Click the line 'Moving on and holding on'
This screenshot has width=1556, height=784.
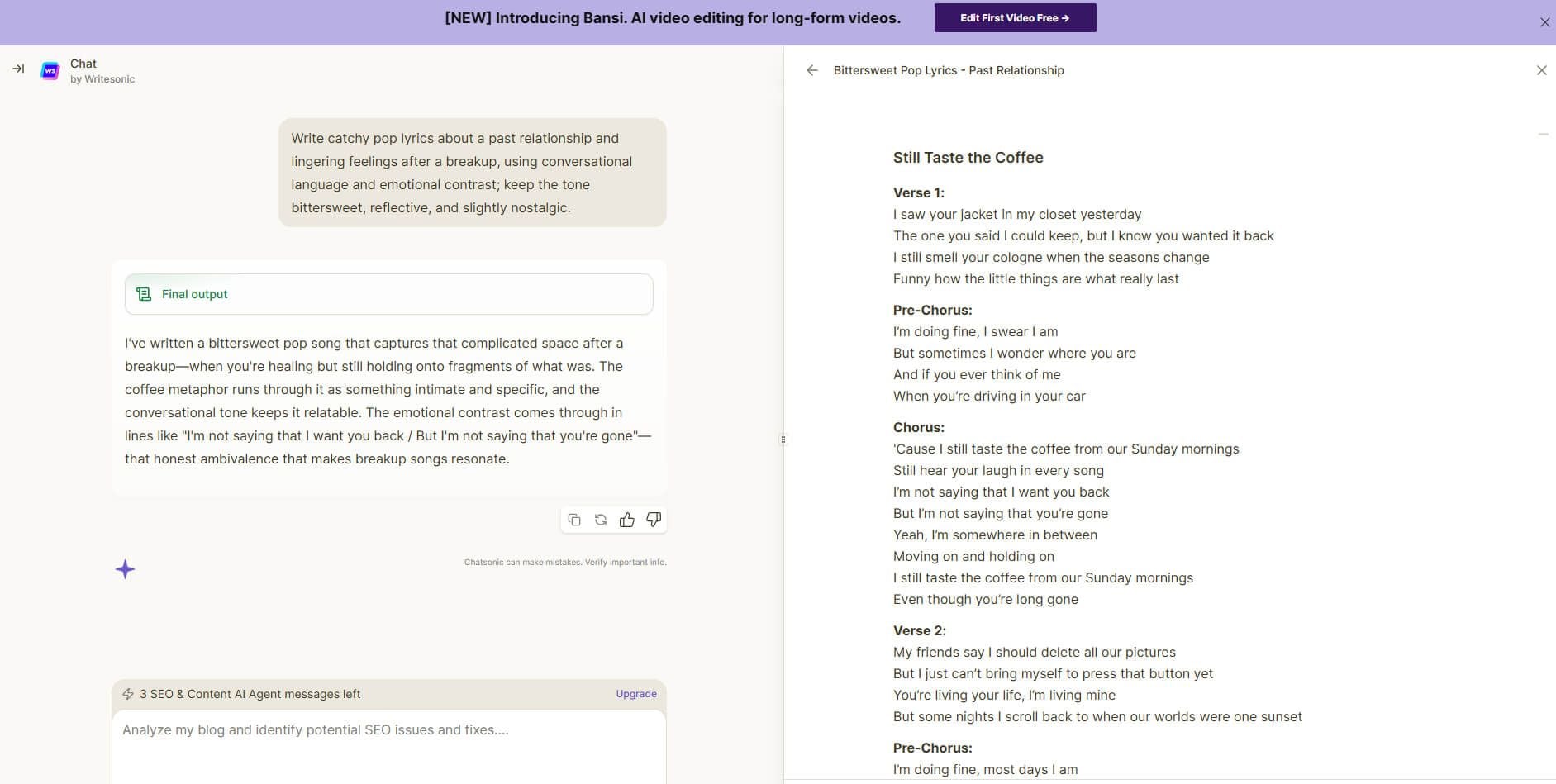coord(973,556)
